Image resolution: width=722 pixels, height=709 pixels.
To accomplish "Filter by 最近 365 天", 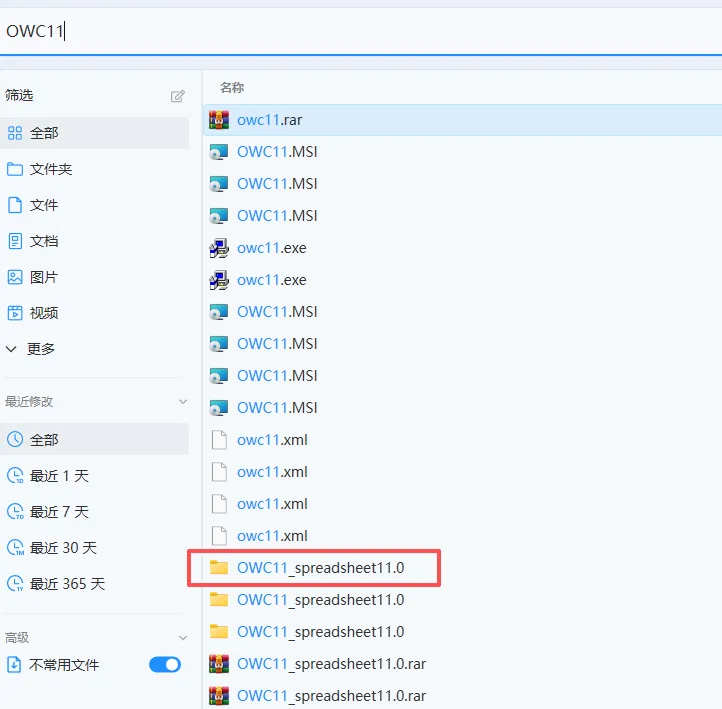I will tap(94, 584).
